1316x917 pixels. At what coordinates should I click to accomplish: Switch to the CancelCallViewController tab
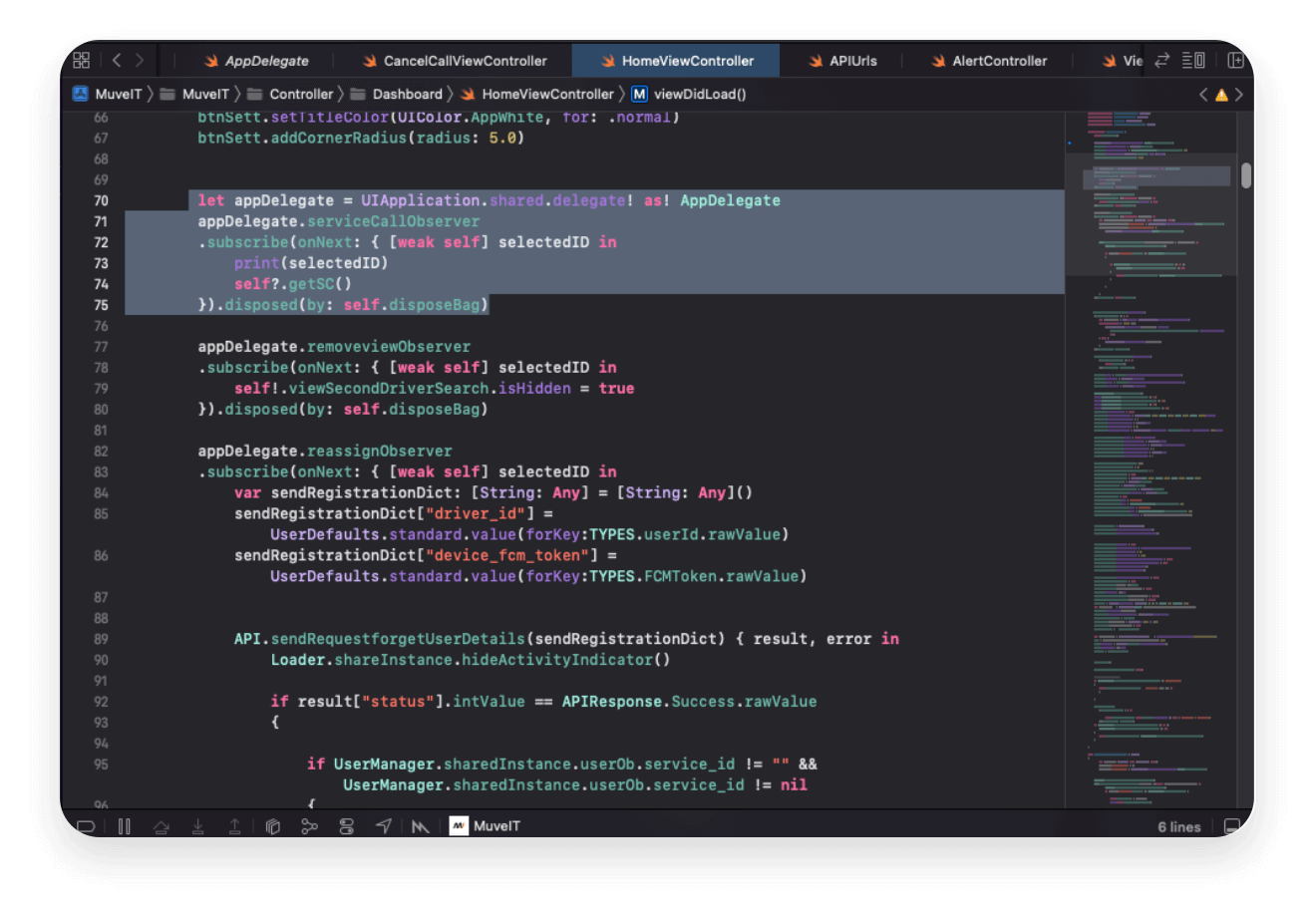(465, 61)
